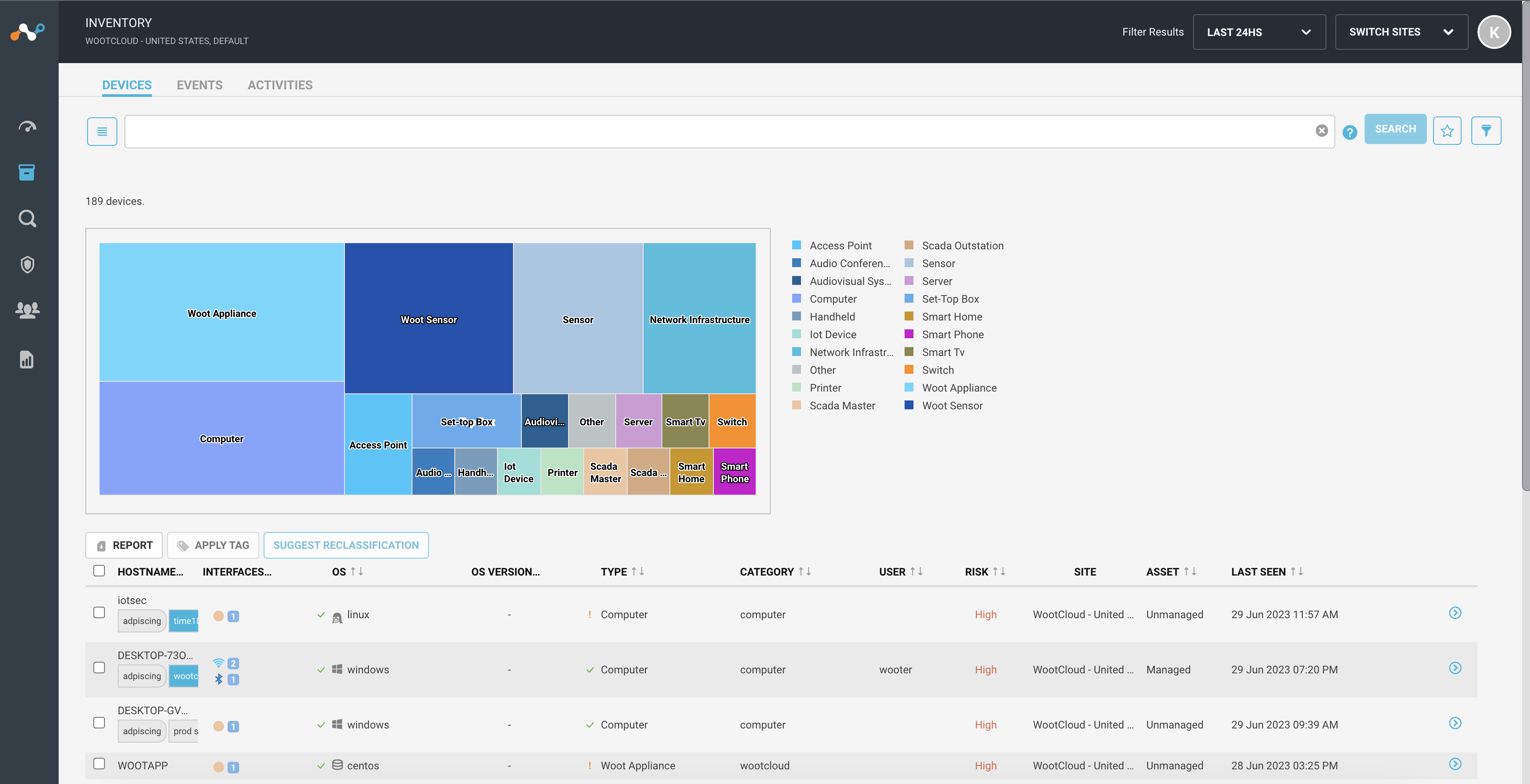Click the SUGGEST RECLASSIFICATION button
Screen dimensions: 1530x784
point(346,545)
